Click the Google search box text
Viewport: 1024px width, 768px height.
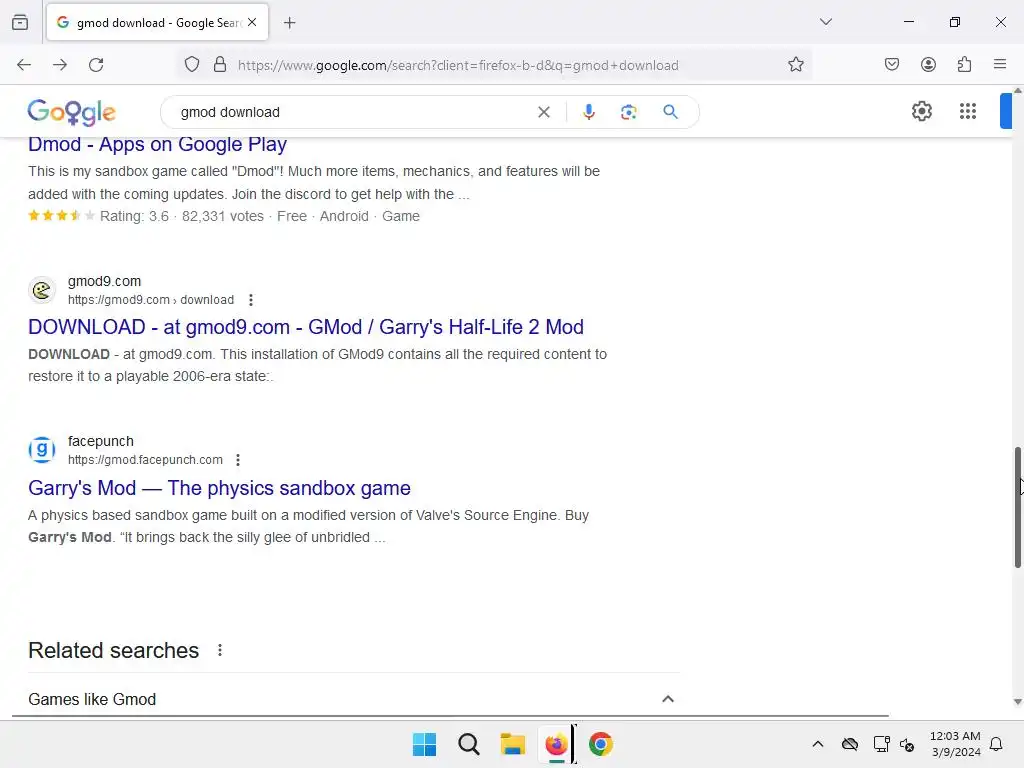point(230,112)
